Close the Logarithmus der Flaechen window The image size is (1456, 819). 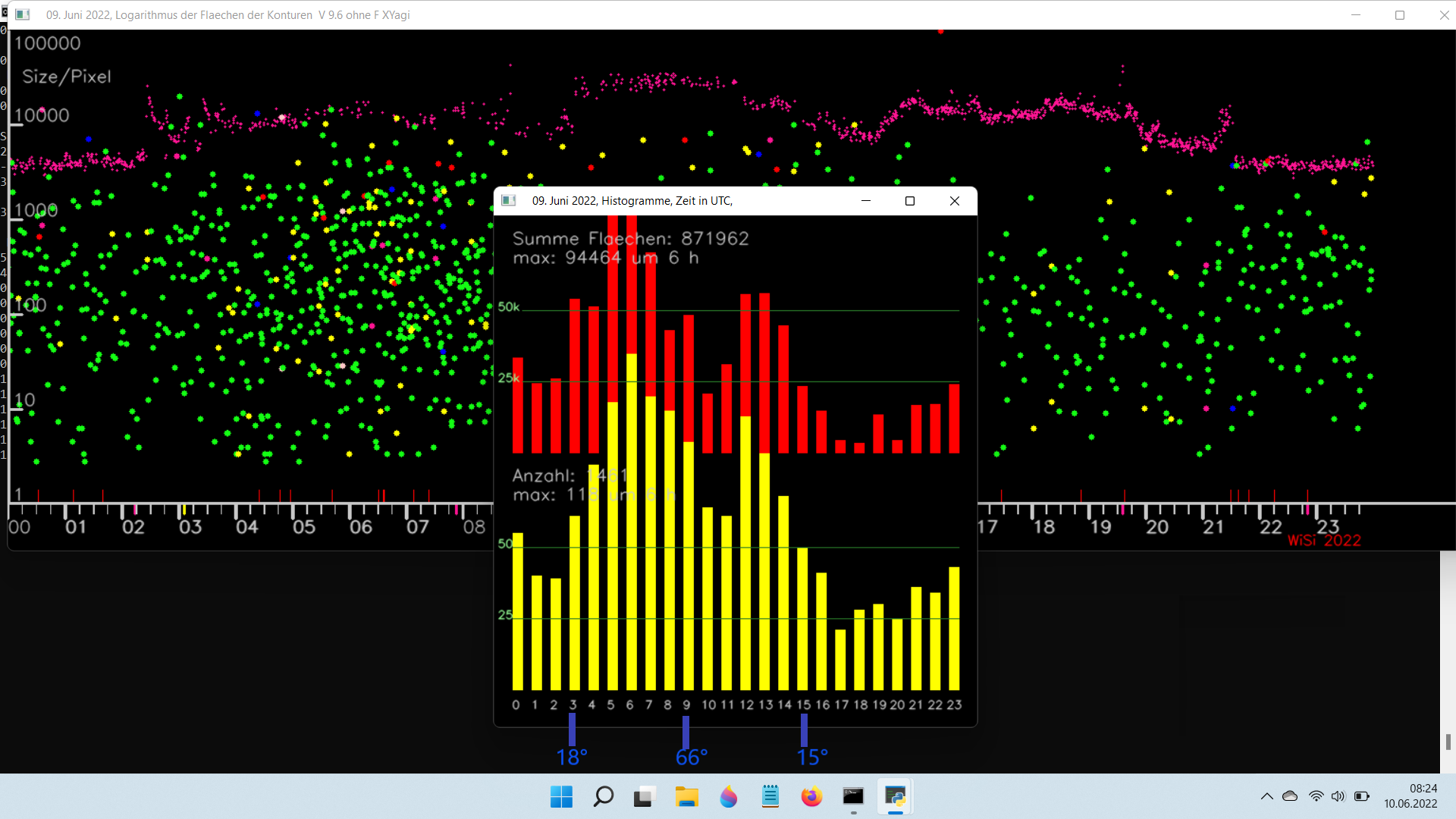1444,15
